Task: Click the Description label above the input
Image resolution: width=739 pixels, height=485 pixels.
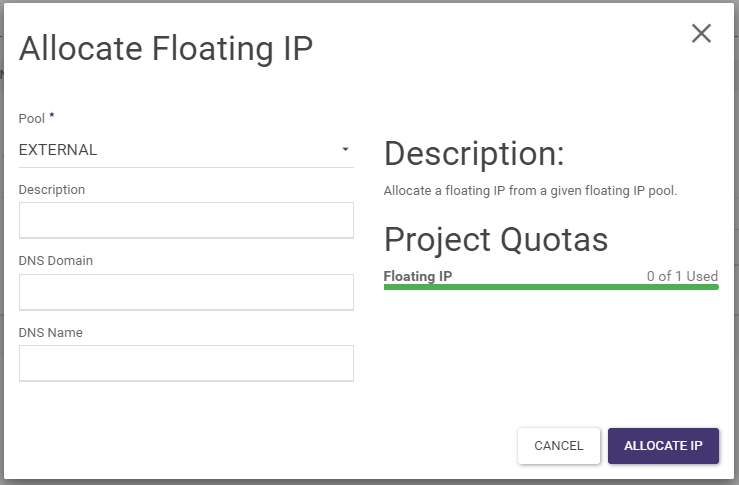Action: tap(52, 189)
